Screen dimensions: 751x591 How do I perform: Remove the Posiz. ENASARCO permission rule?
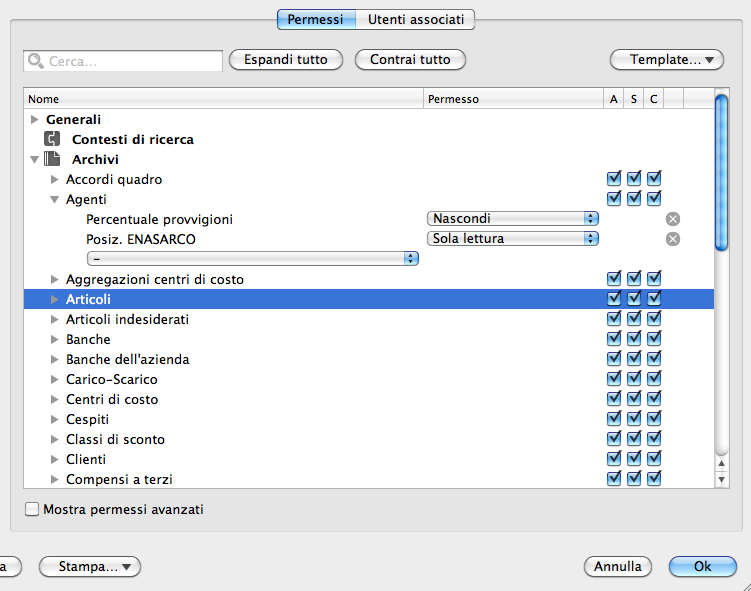(673, 239)
